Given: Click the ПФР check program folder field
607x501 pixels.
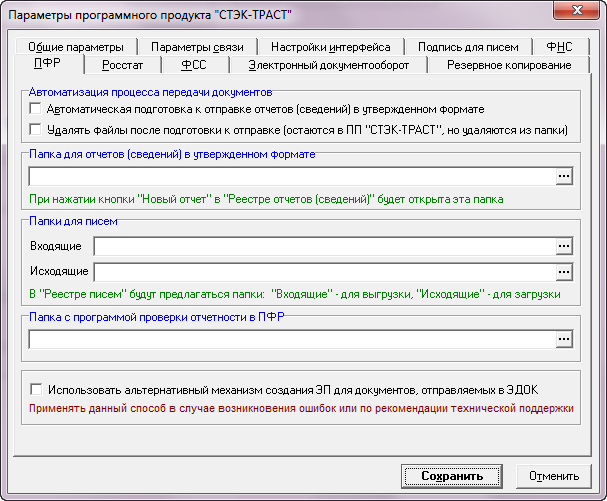Looking at the screenshot, I should (293, 339).
